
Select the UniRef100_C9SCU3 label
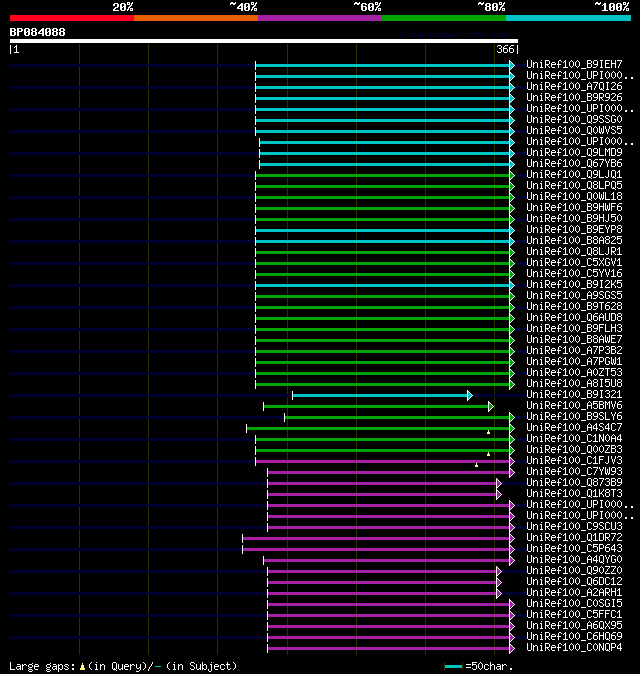pyautogui.click(x=574, y=527)
